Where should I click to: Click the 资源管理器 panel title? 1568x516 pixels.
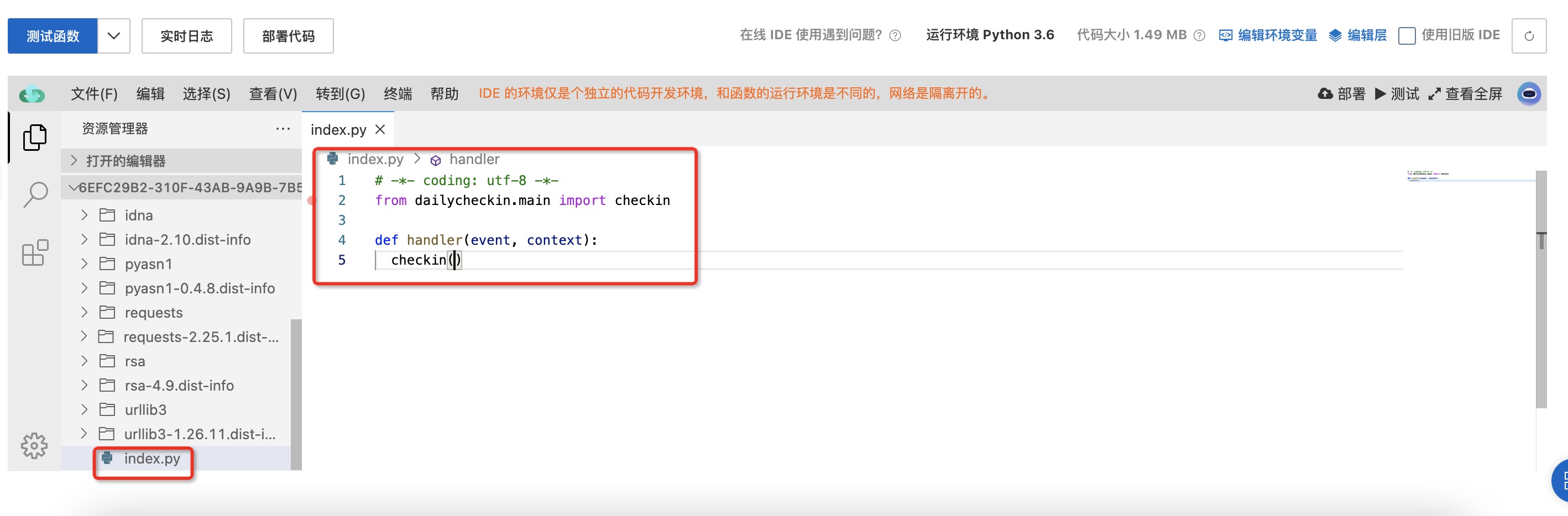pos(115,129)
